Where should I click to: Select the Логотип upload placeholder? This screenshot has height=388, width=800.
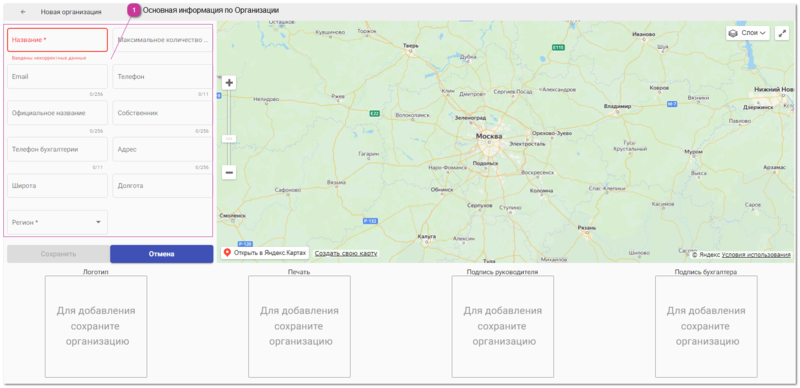pyautogui.click(x=96, y=327)
